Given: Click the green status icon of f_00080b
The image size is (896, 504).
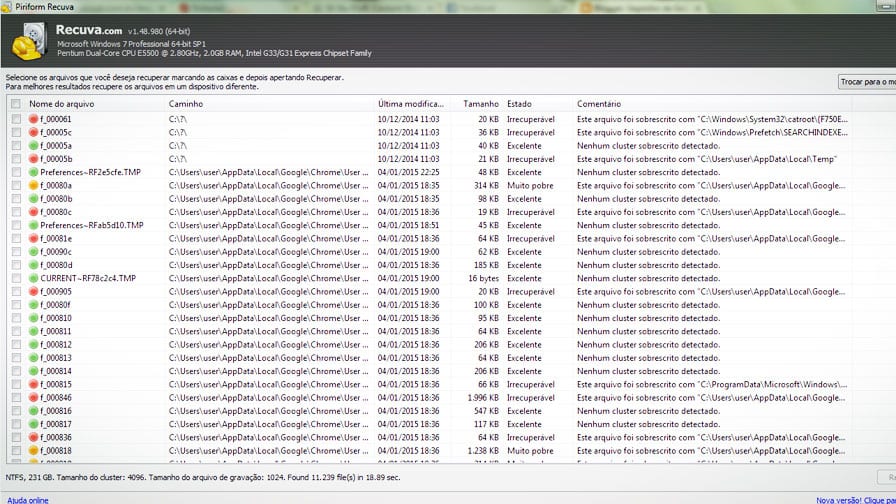Looking at the screenshot, I should coord(34,199).
